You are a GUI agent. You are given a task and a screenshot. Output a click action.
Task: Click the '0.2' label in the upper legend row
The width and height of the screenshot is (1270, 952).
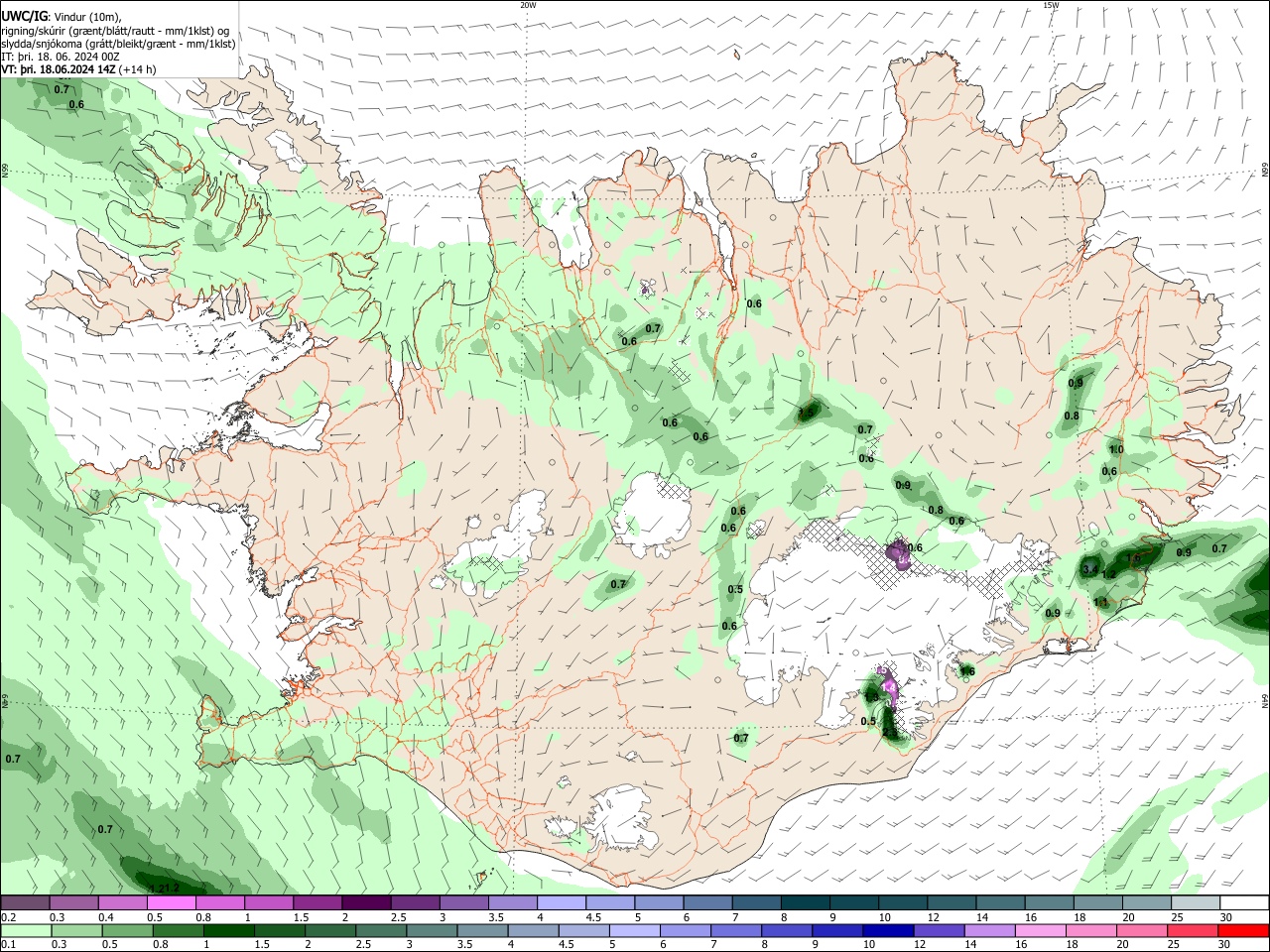point(8,917)
